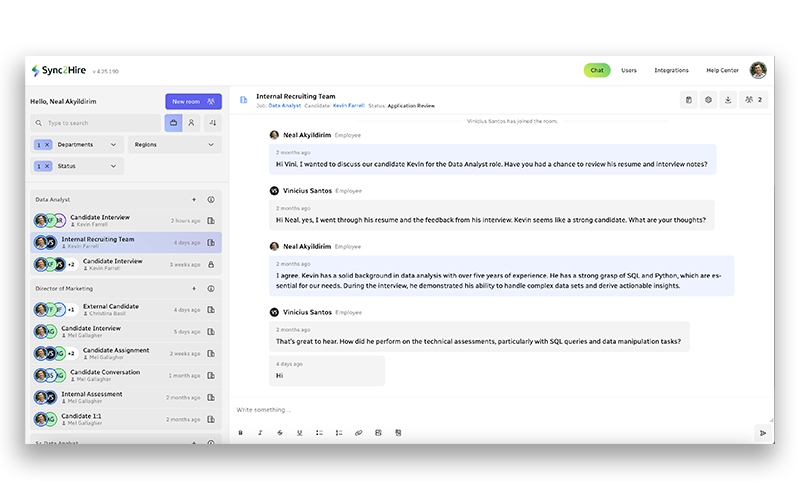Image resolution: width=800 pixels, height=500 pixels.
Task: Switch to the Chat tab
Action: pyautogui.click(x=596, y=70)
